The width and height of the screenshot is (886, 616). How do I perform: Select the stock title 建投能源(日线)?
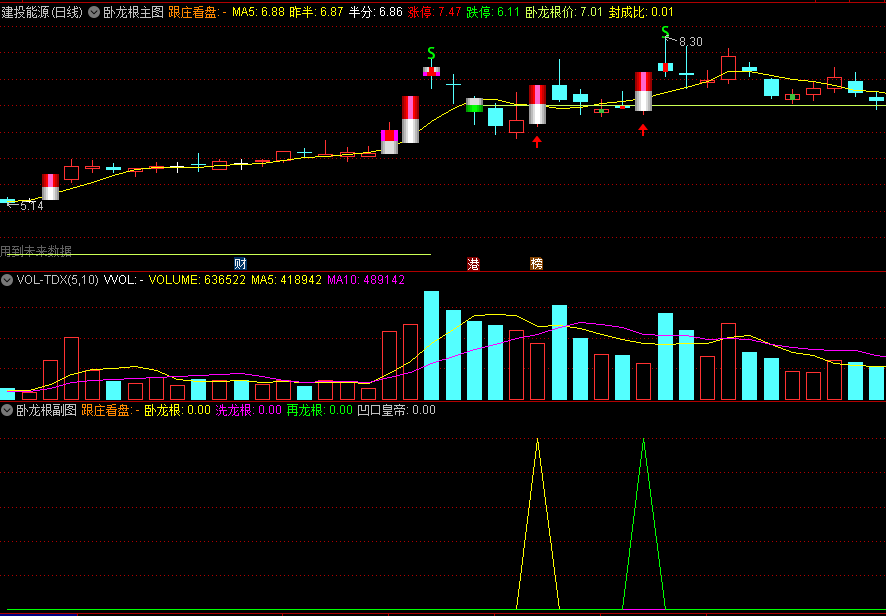(x=42, y=12)
